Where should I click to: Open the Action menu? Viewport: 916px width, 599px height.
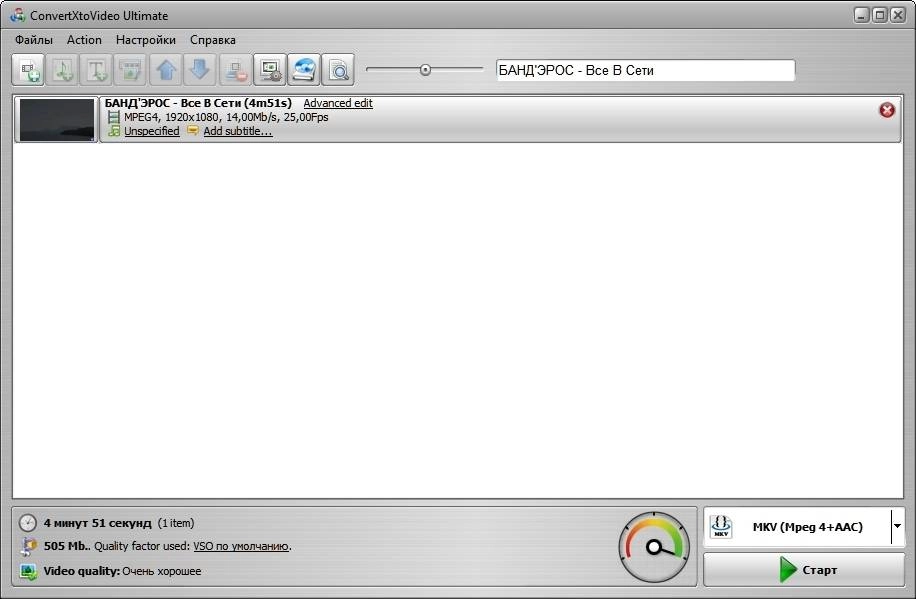point(84,40)
